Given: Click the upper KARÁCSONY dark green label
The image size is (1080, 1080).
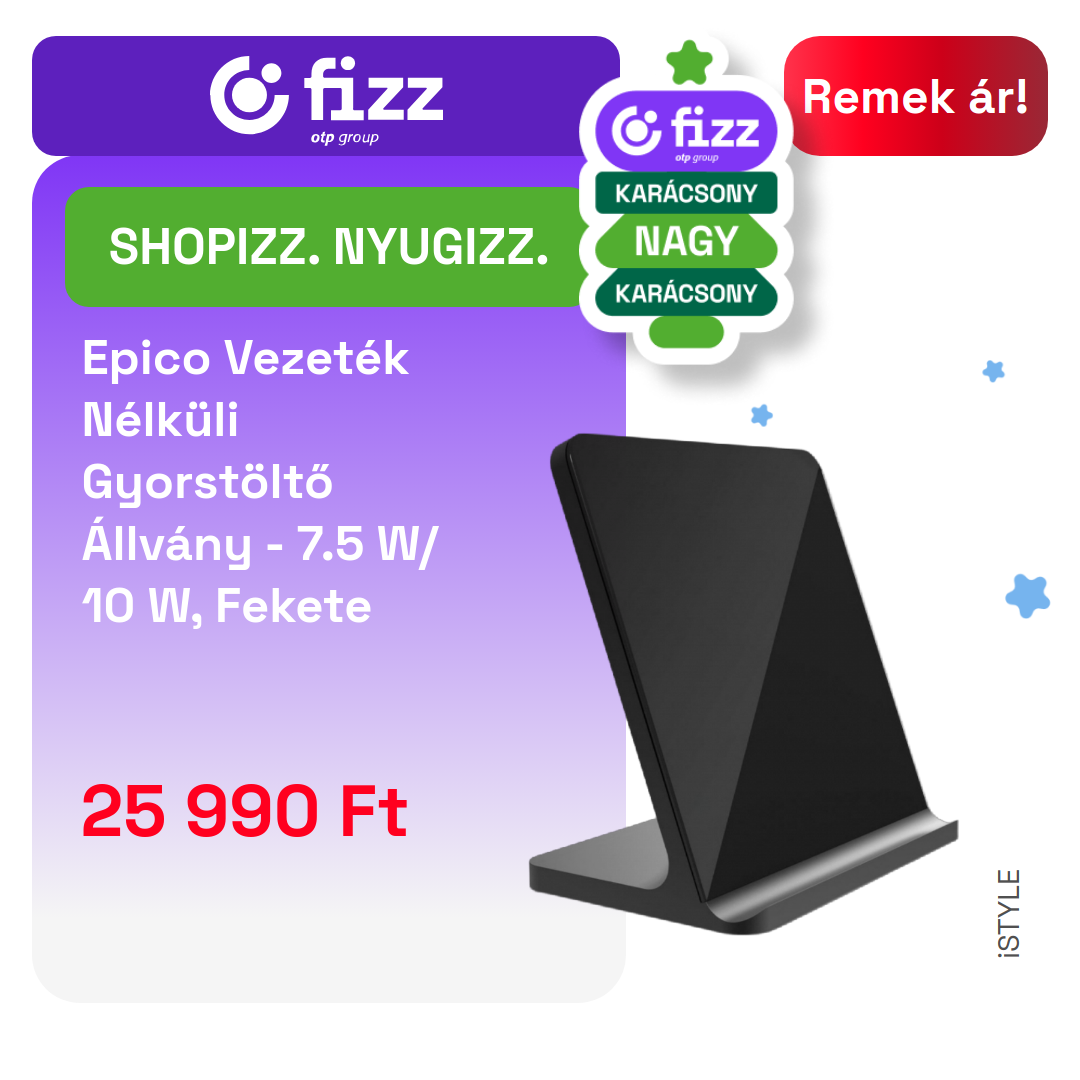Looking at the screenshot, I should [686, 193].
